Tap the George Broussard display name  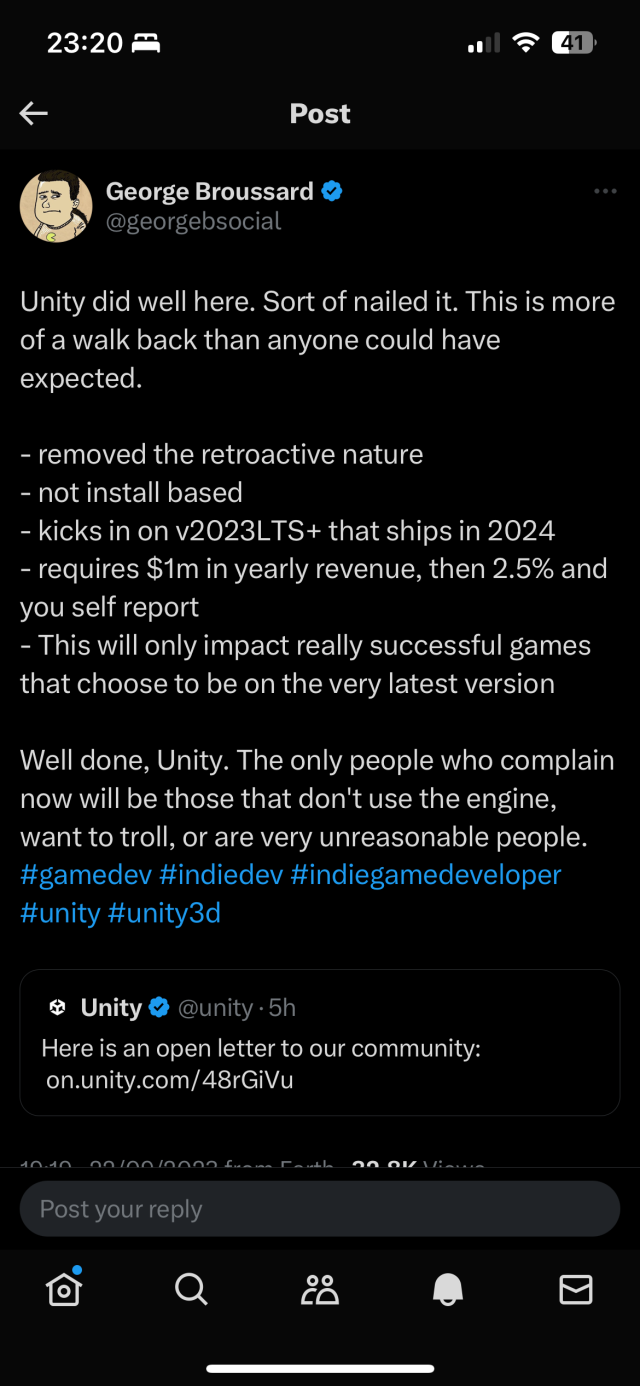point(210,191)
